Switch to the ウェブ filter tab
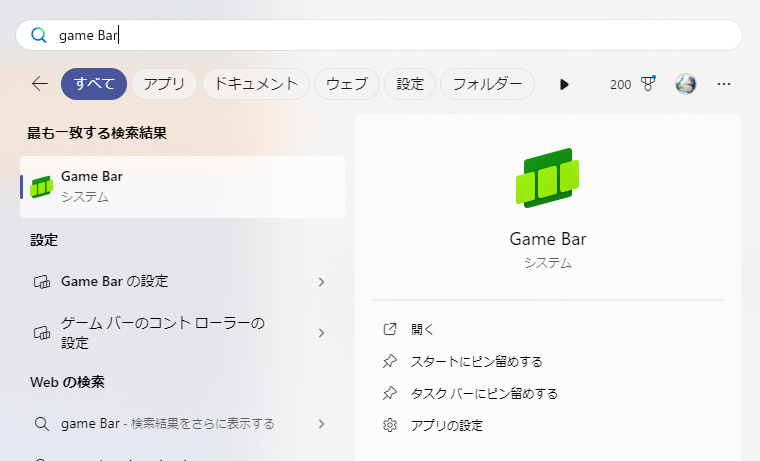Viewport: 760px width, 461px height. [347, 84]
